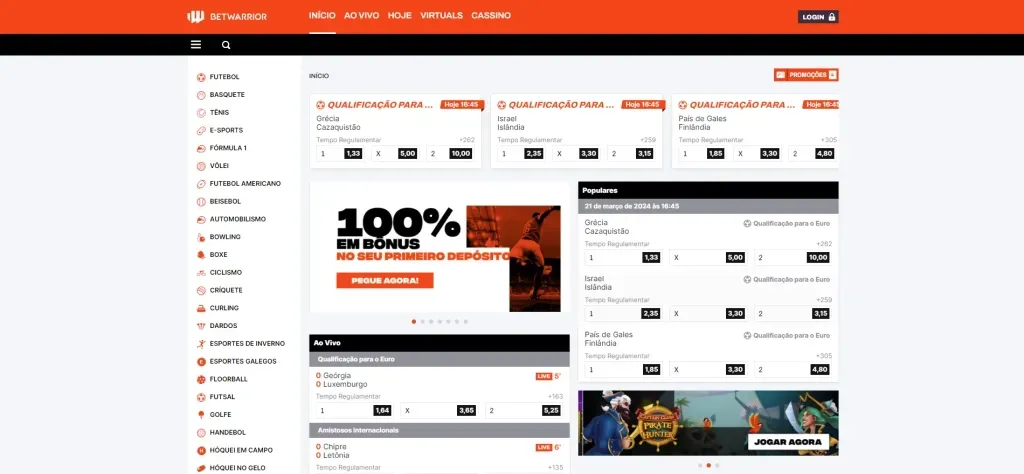Select the Futebol Americano icon
The width and height of the screenshot is (1024, 474).
click(x=201, y=183)
